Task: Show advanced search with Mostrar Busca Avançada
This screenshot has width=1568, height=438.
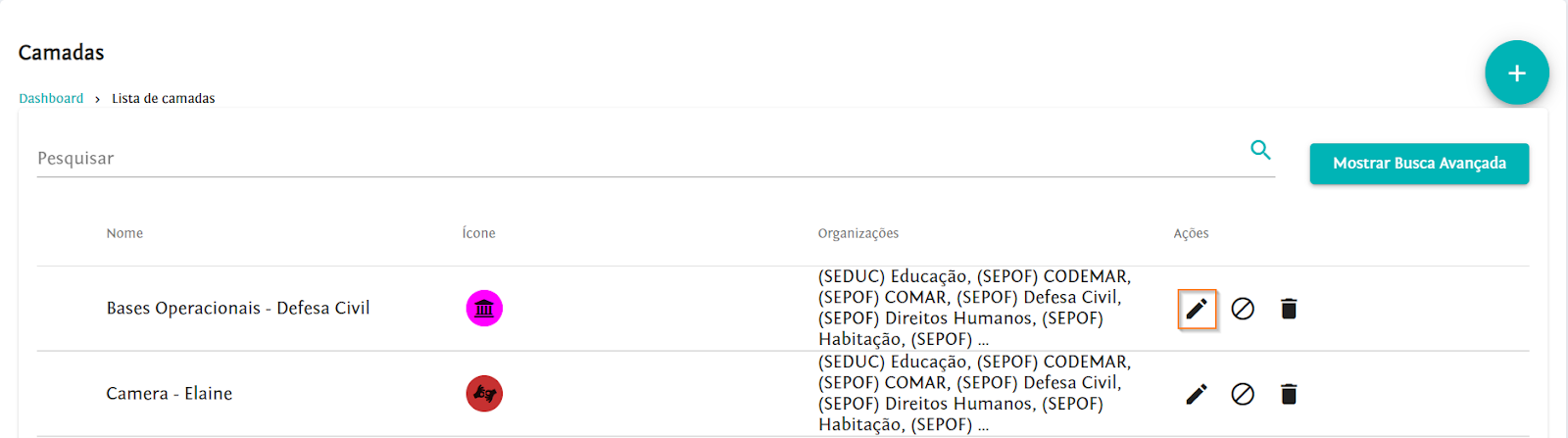Action: (1419, 164)
